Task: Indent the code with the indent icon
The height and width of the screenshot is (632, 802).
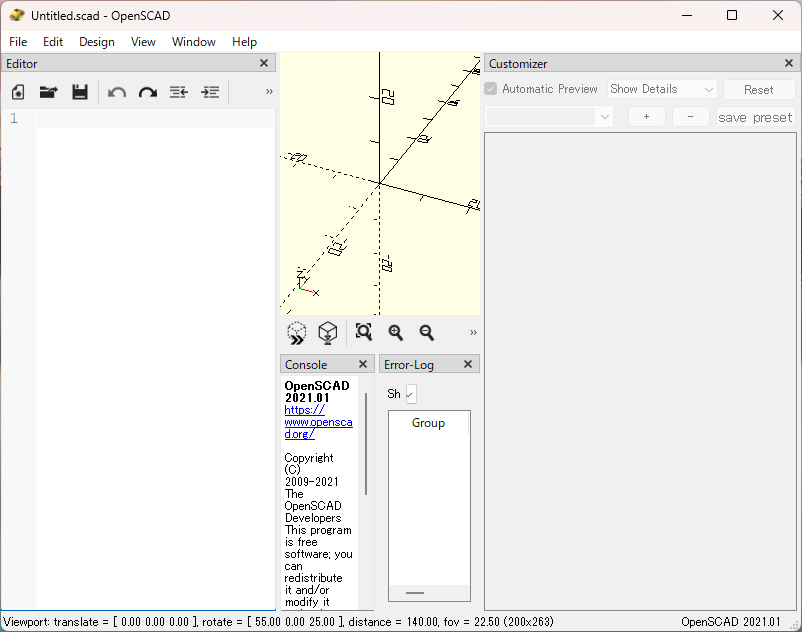Action: 210,92
